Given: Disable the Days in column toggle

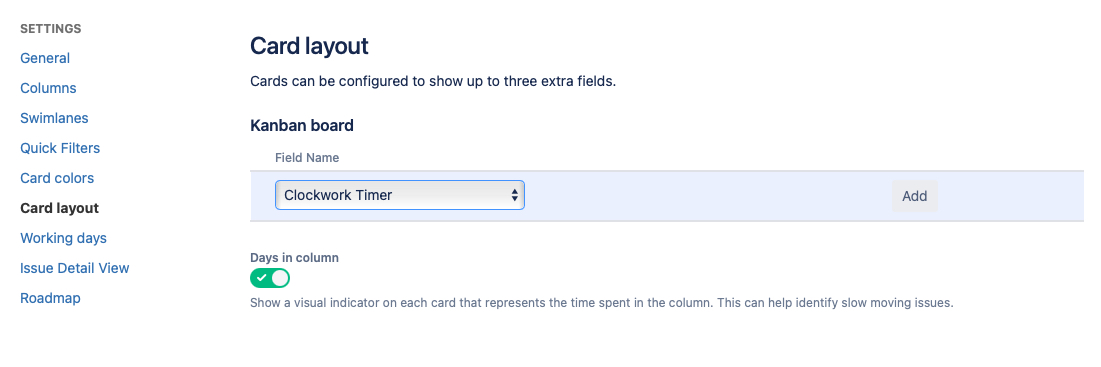Looking at the screenshot, I should [x=270, y=279].
